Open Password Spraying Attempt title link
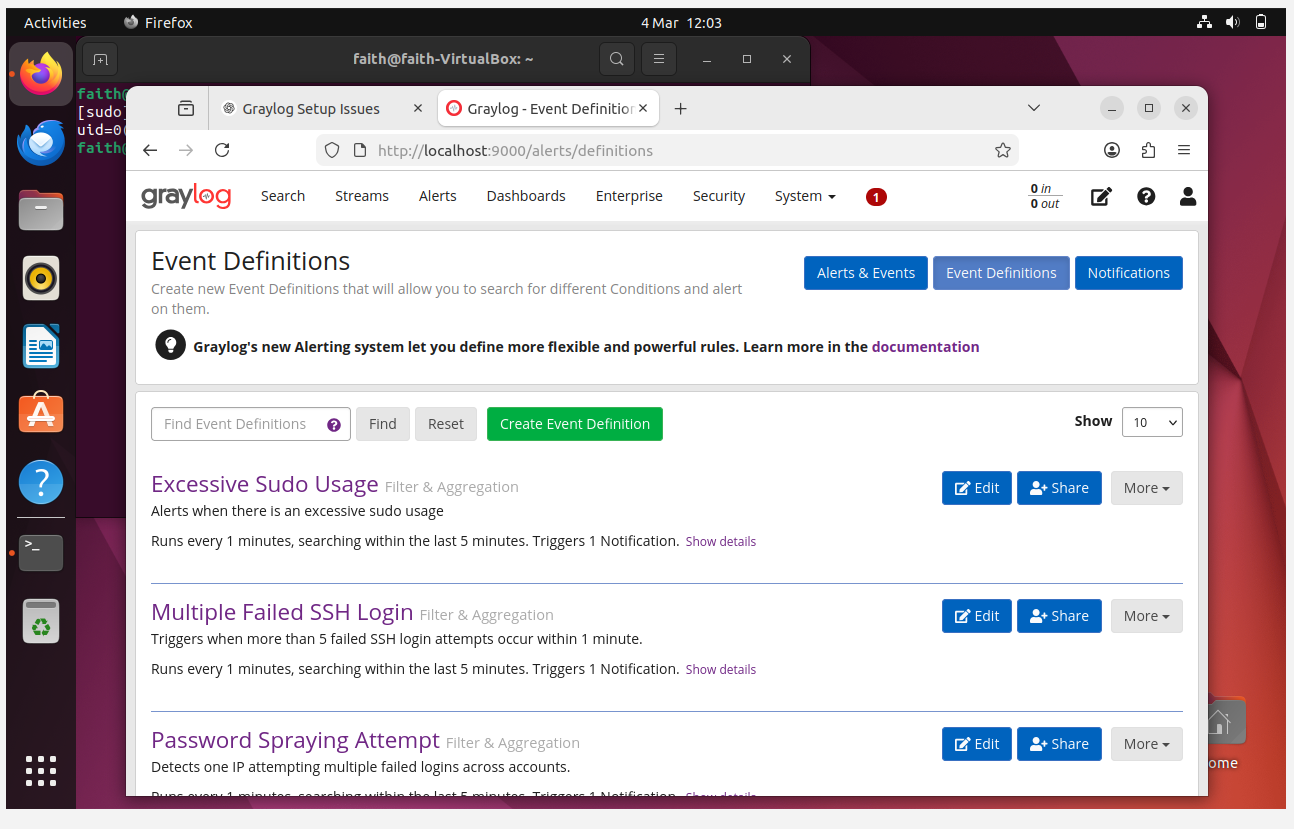 point(295,740)
